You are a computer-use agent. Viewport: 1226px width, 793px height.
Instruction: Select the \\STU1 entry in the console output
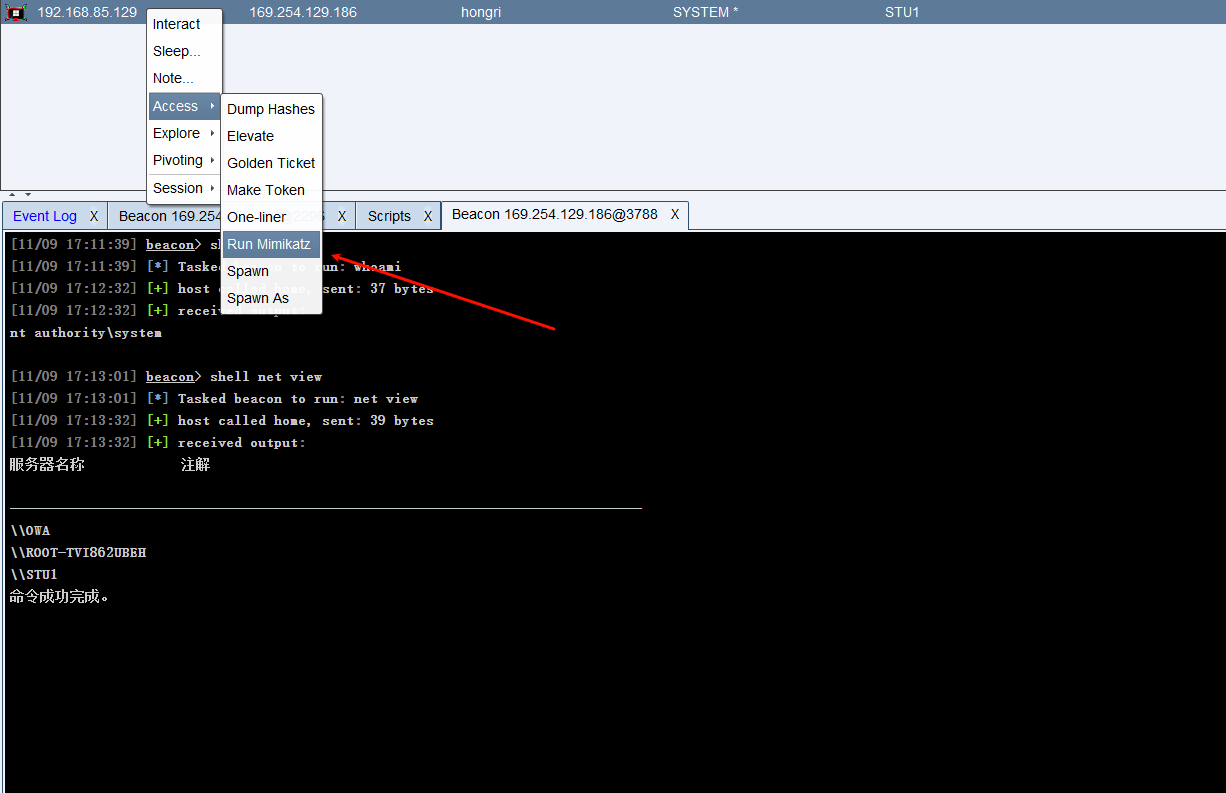point(34,575)
